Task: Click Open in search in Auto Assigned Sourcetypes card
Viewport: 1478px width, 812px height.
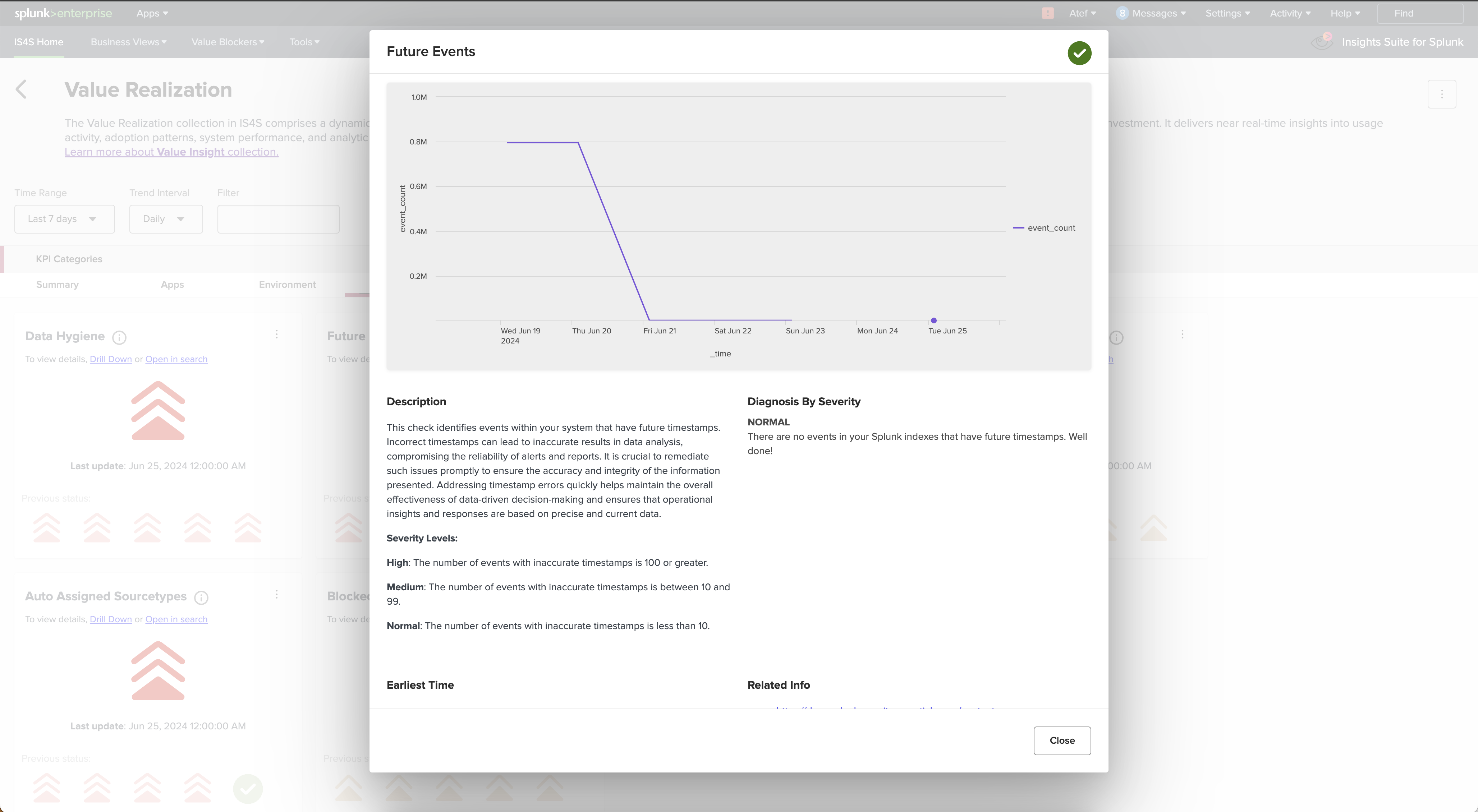Action: [x=176, y=619]
